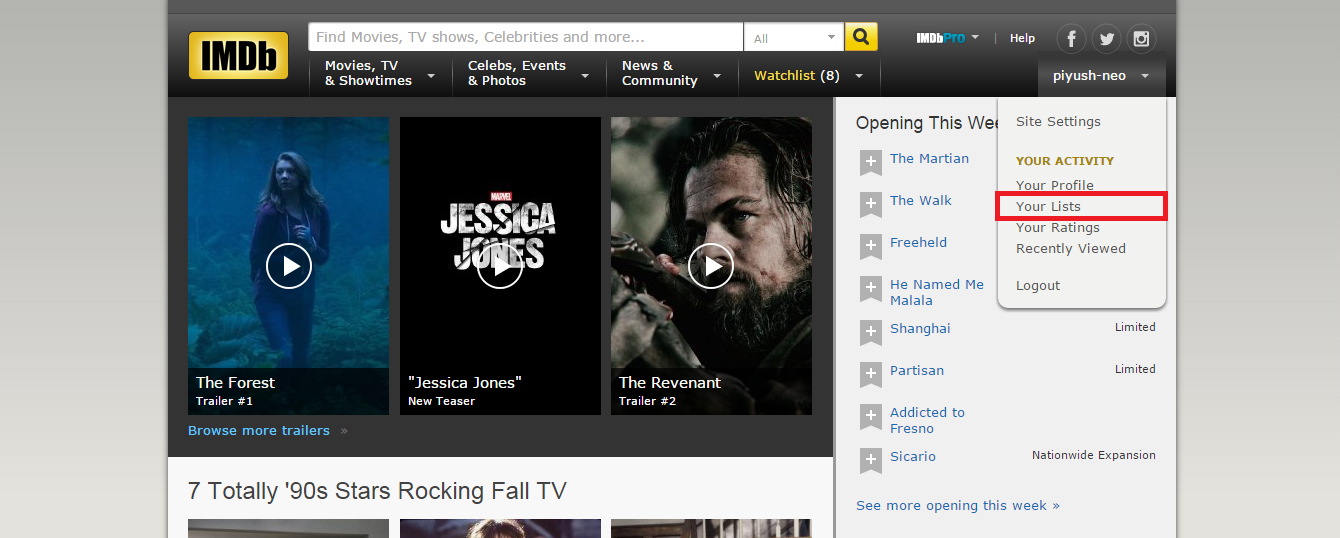Open IMDb's Facebook page icon
This screenshot has width=1340, height=538.
(x=1071, y=39)
